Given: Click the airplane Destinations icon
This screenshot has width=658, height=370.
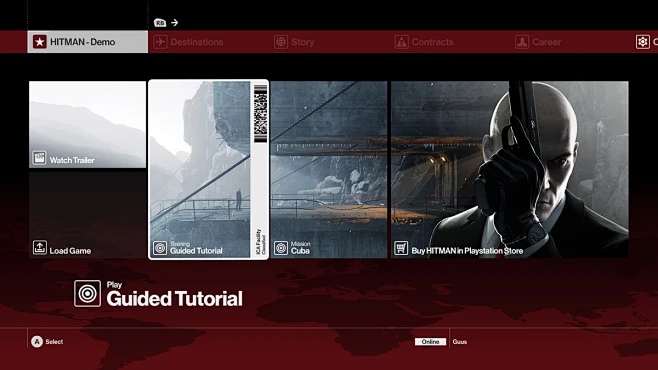Looking at the screenshot, I should pyautogui.click(x=160, y=42).
